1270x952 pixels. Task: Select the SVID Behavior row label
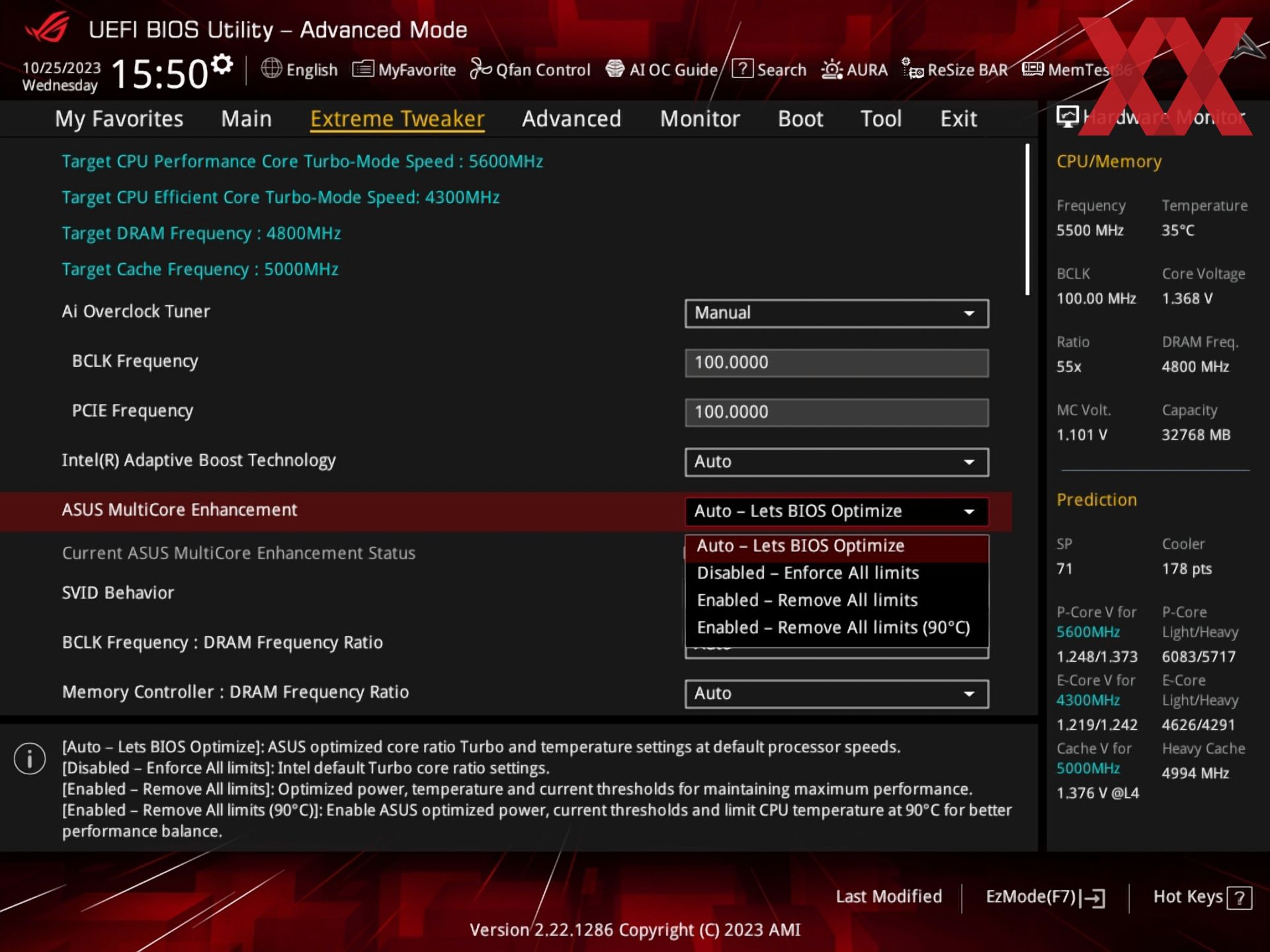pyautogui.click(x=118, y=592)
